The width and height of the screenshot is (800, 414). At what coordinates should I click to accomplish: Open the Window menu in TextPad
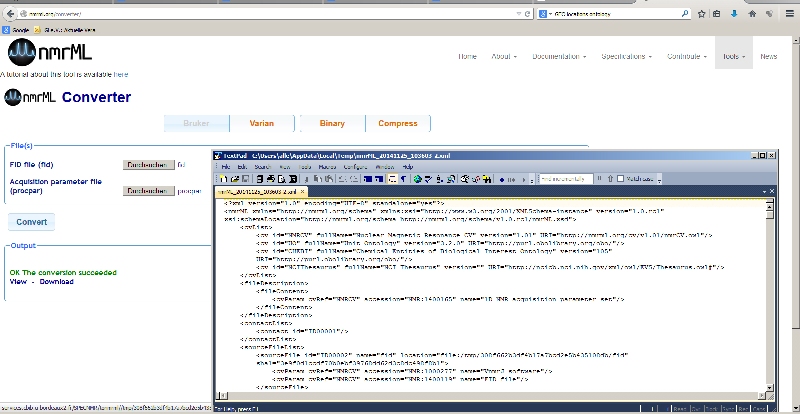pos(385,167)
